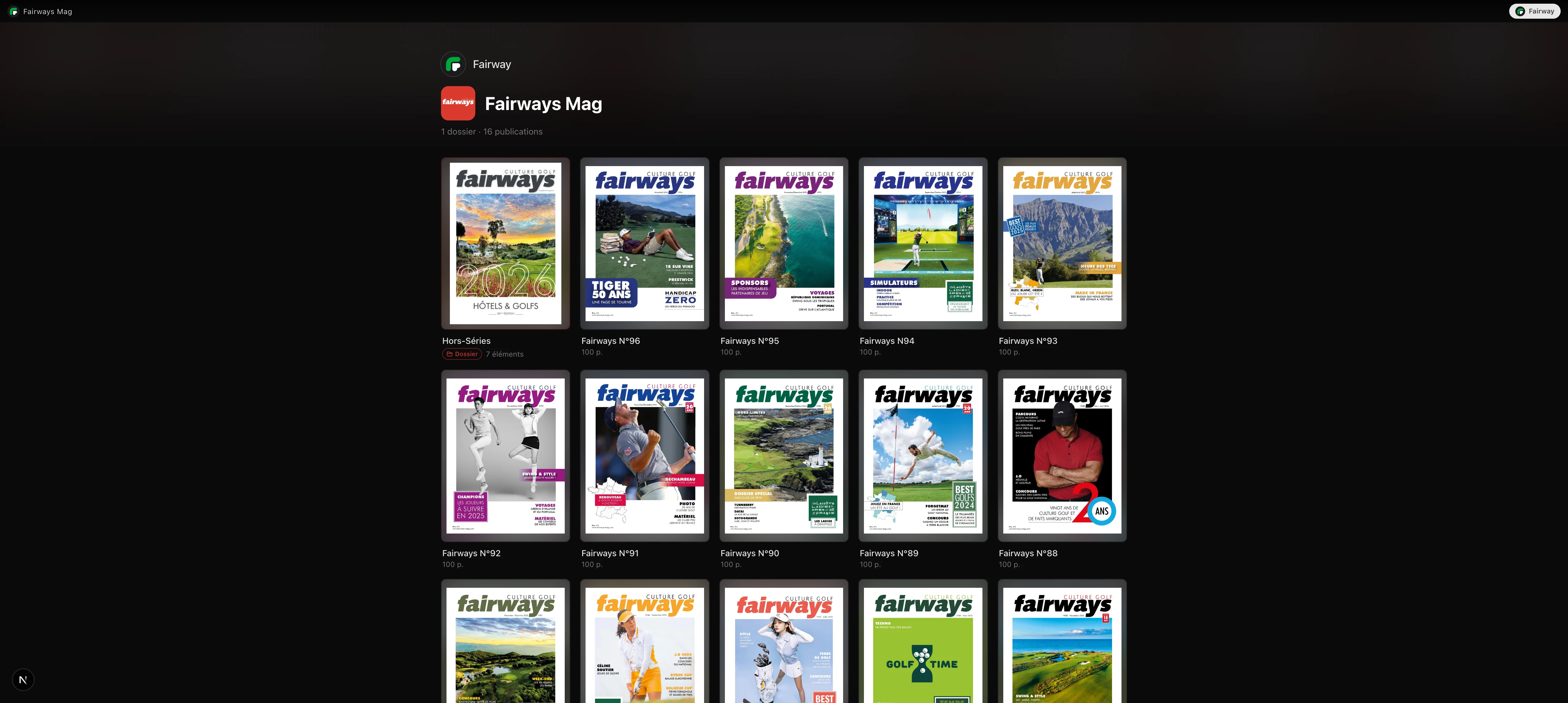Open Fairways N°89 Best Golfs 2024 cover
The width and height of the screenshot is (1568, 703).
pyautogui.click(x=923, y=456)
